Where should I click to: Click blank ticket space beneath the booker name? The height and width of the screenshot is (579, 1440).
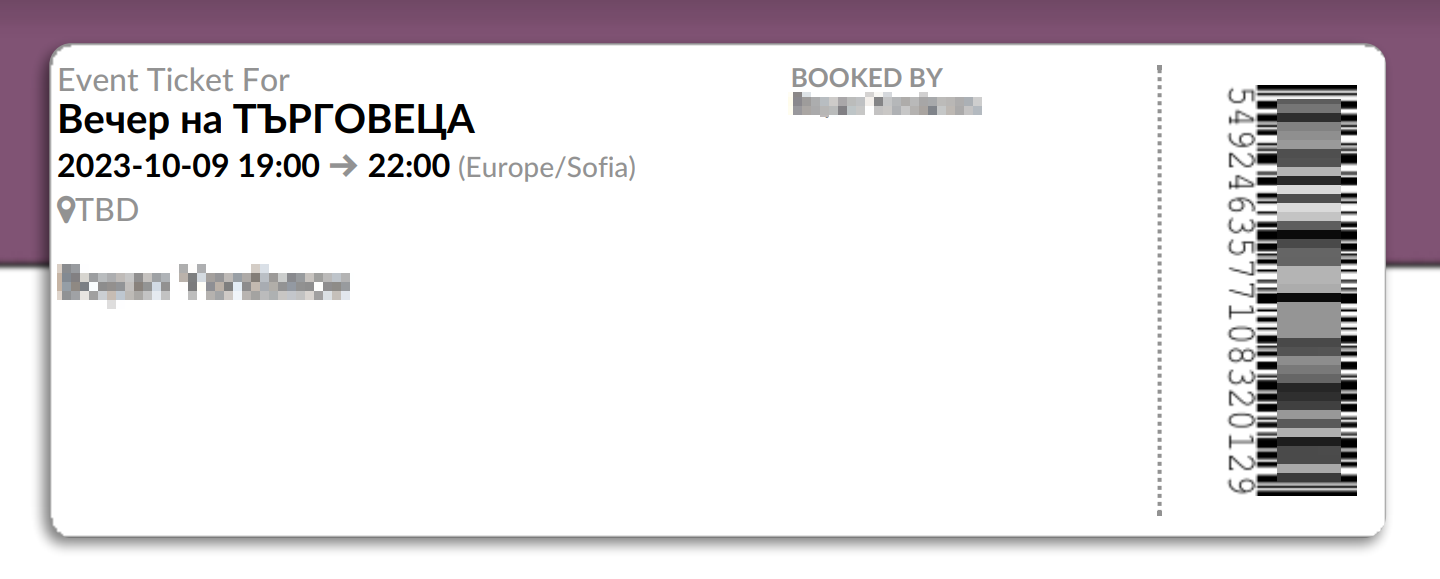click(900, 300)
